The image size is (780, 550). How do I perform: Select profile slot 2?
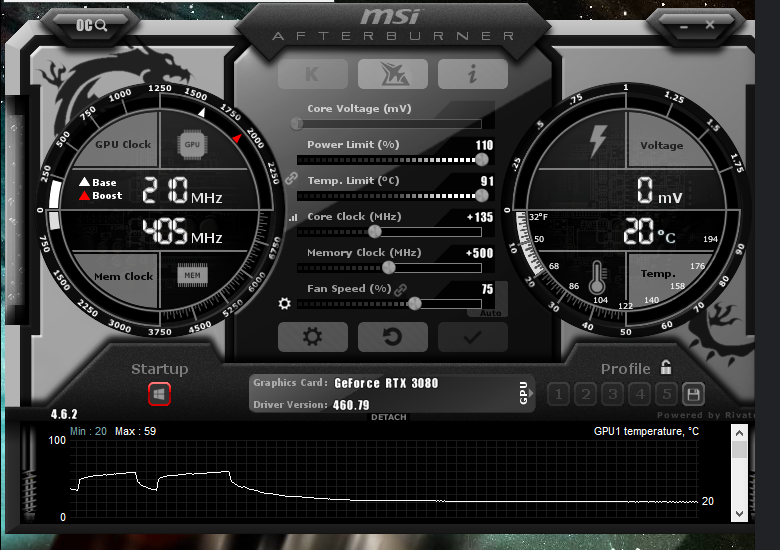click(x=585, y=395)
